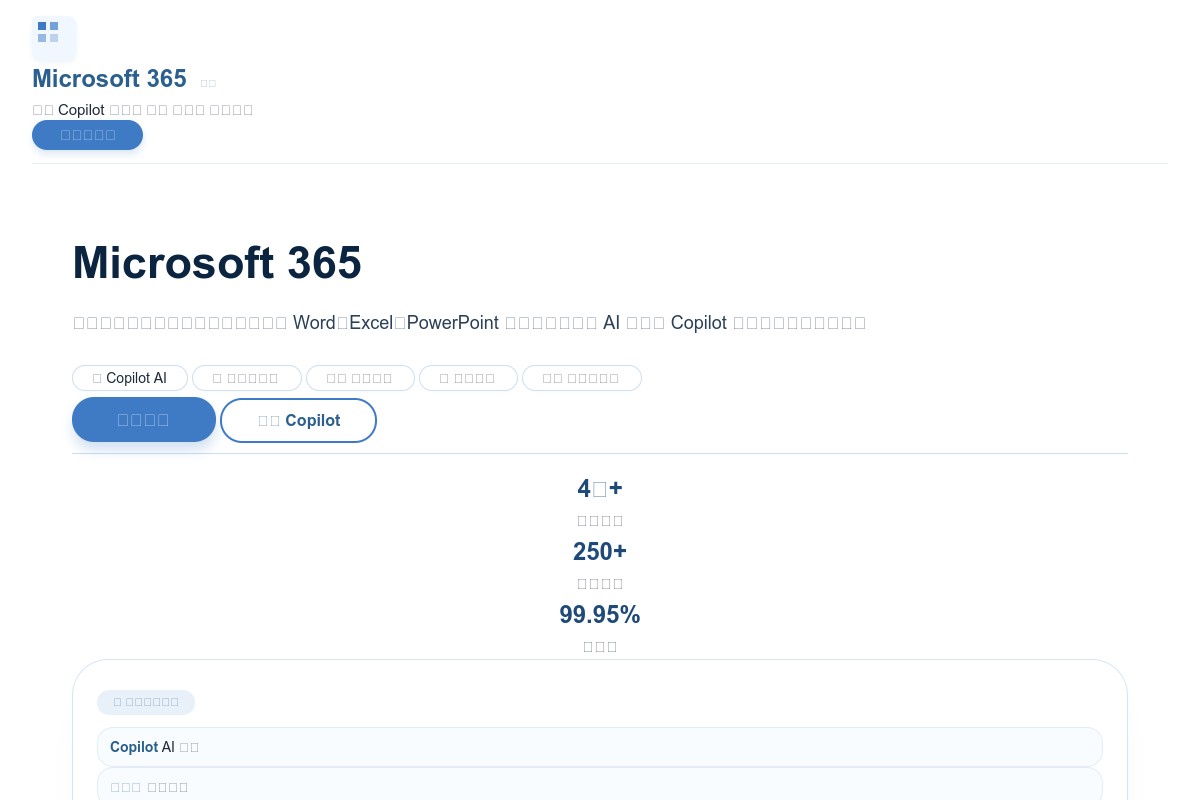Click the outlined Copilot button
Image resolution: width=1200 pixels, height=800 pixels.
pos(298,420)
